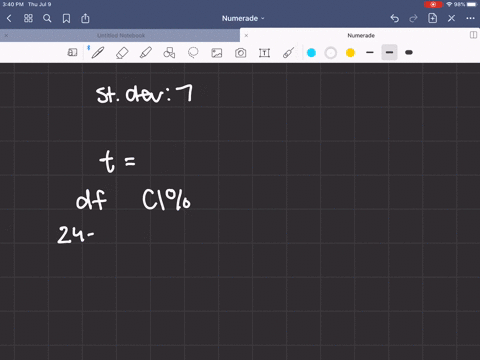This screenshot has width=480, height=360.
Task: Add a new page
Action: click(432, 18)
